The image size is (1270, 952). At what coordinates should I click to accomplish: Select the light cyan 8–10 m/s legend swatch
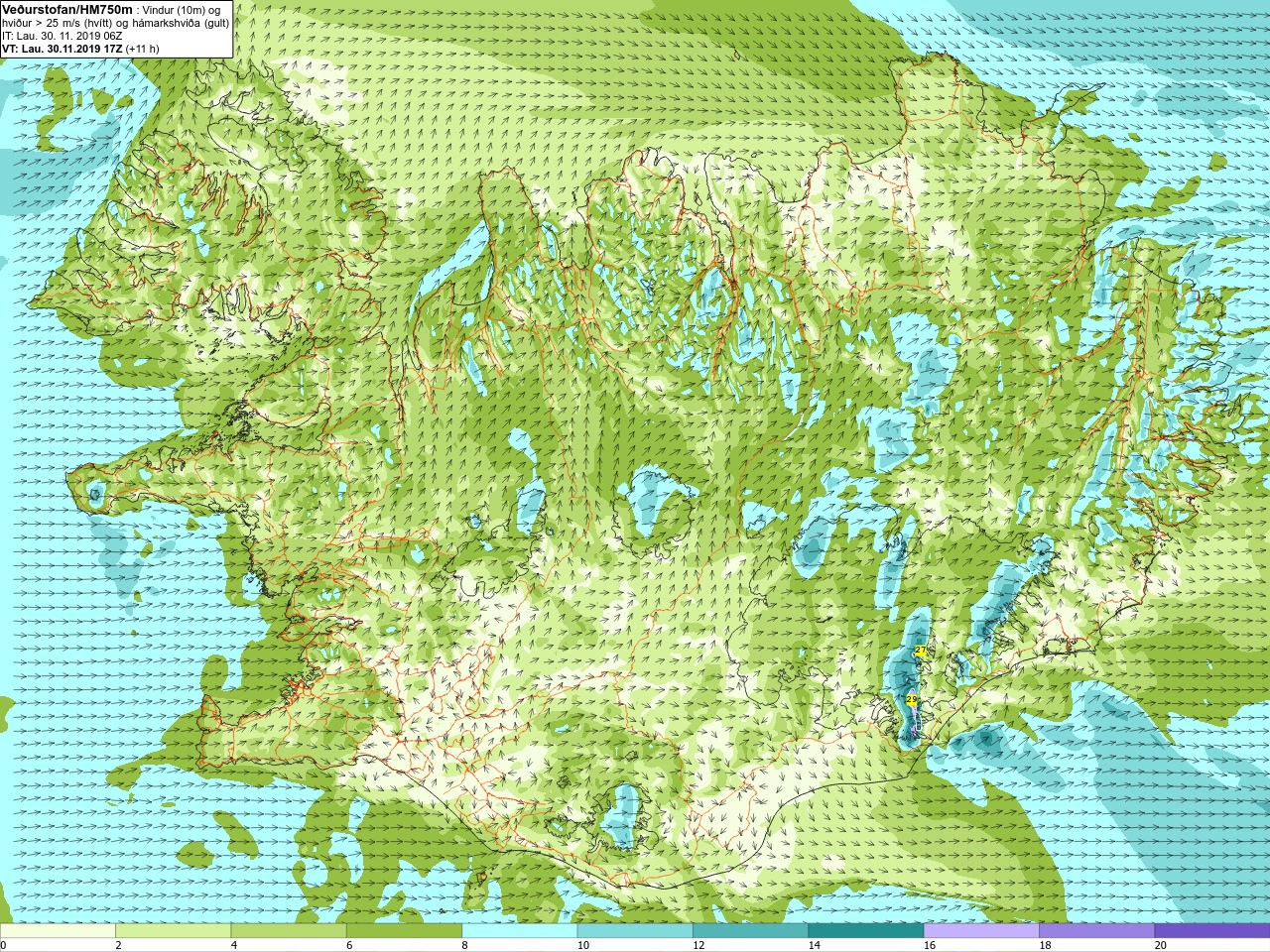(520, 931)
